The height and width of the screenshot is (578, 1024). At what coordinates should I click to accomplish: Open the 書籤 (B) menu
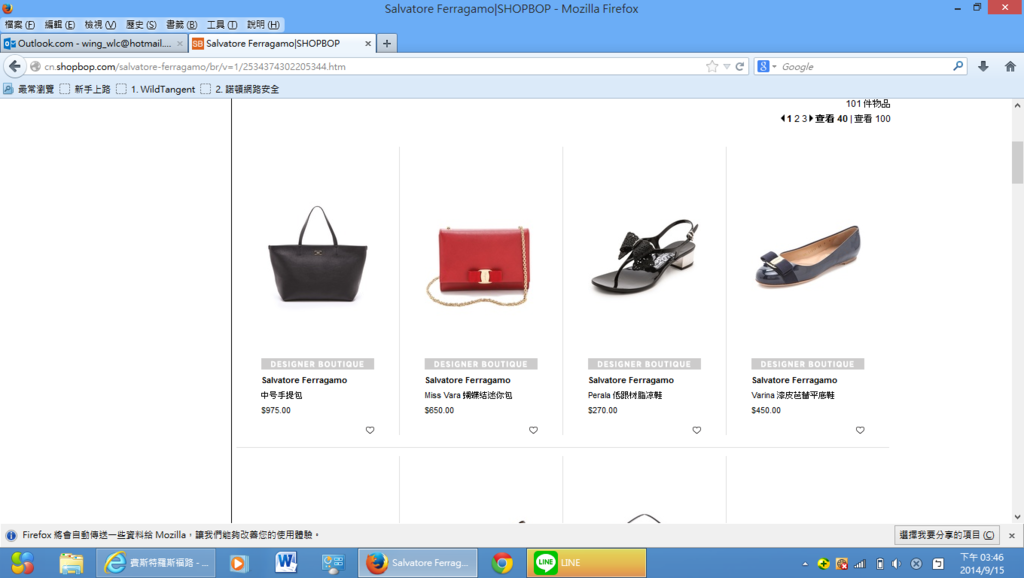(x=182, y=24)
